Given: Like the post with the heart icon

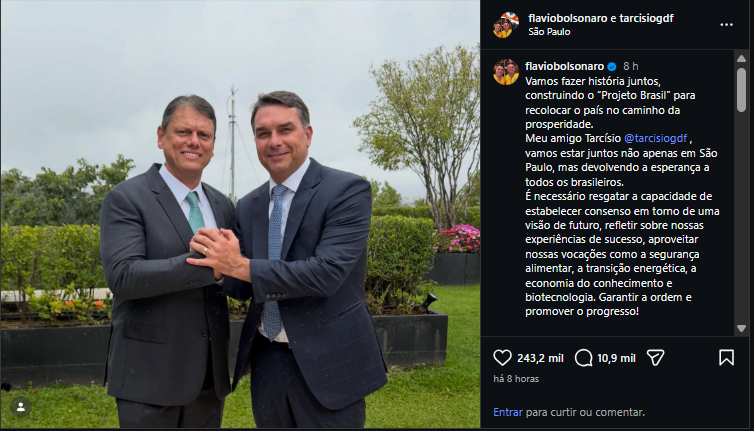Looking at the screenshot, I should pyautogui.click(x=503, y=358).
